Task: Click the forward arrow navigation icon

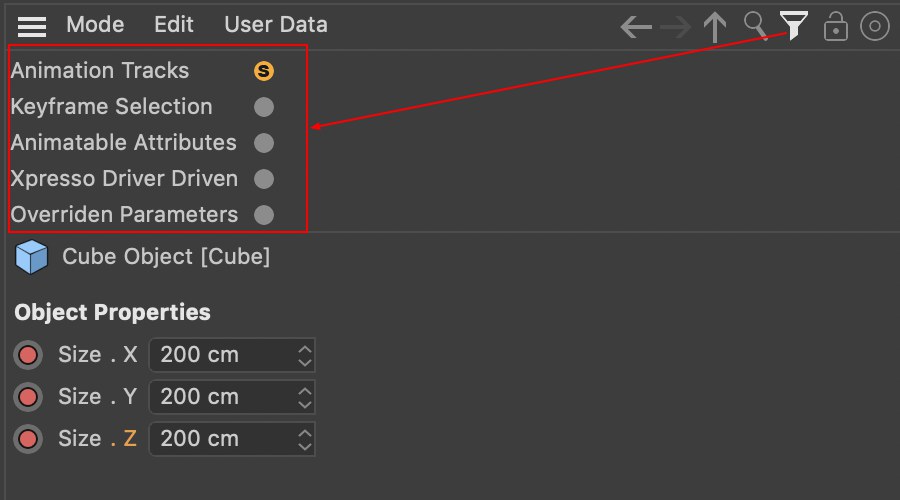Action: point(676,26)
